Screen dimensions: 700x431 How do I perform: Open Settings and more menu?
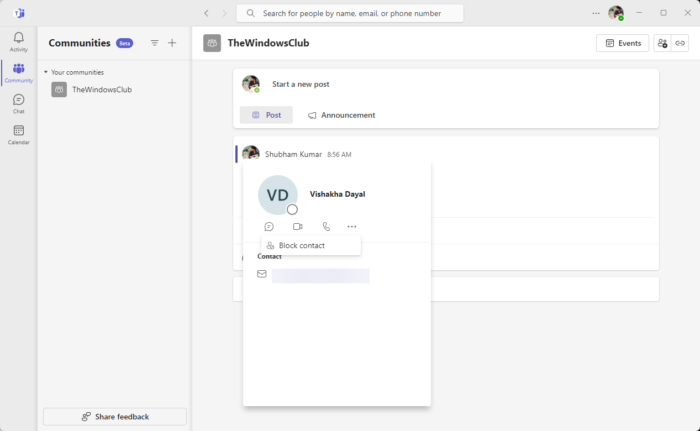coord(597,13)
